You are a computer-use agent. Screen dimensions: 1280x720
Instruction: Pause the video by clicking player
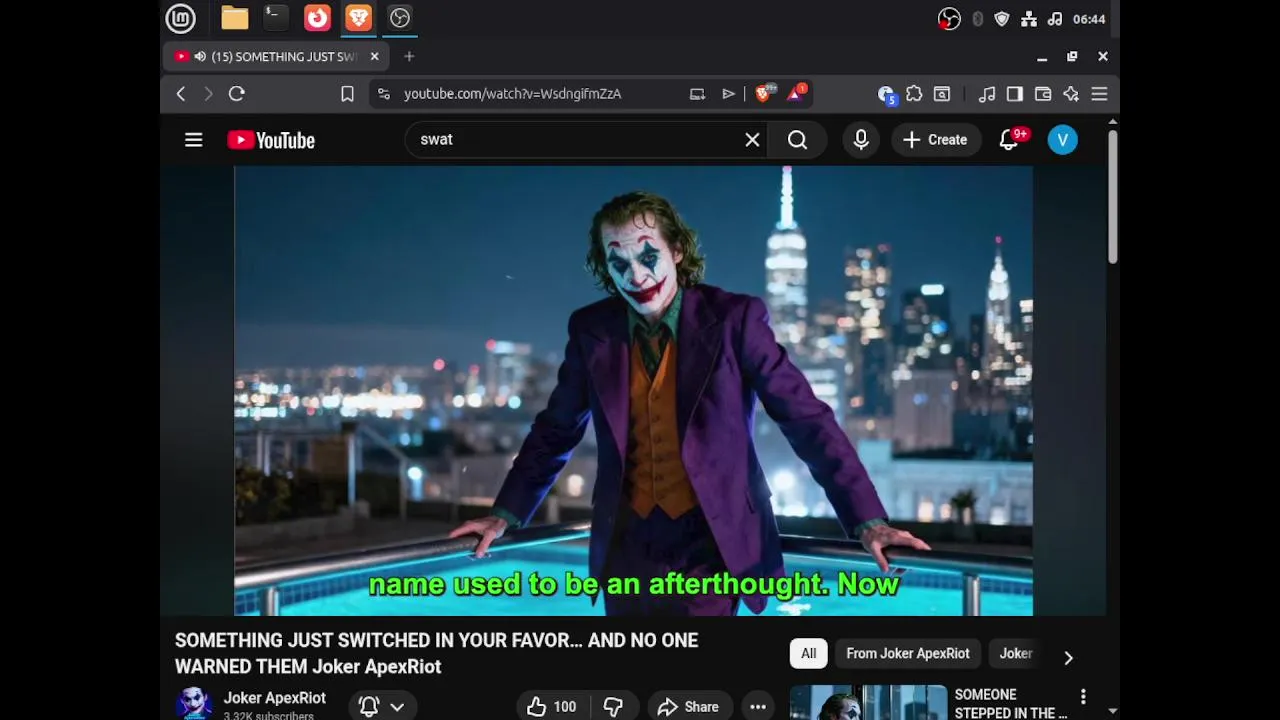[633, 390]
